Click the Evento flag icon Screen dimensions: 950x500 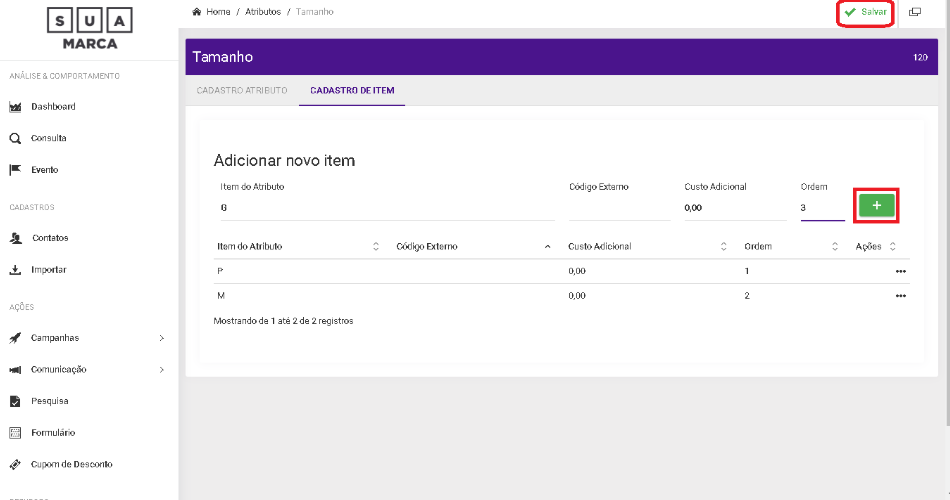(x=15, y=170)
